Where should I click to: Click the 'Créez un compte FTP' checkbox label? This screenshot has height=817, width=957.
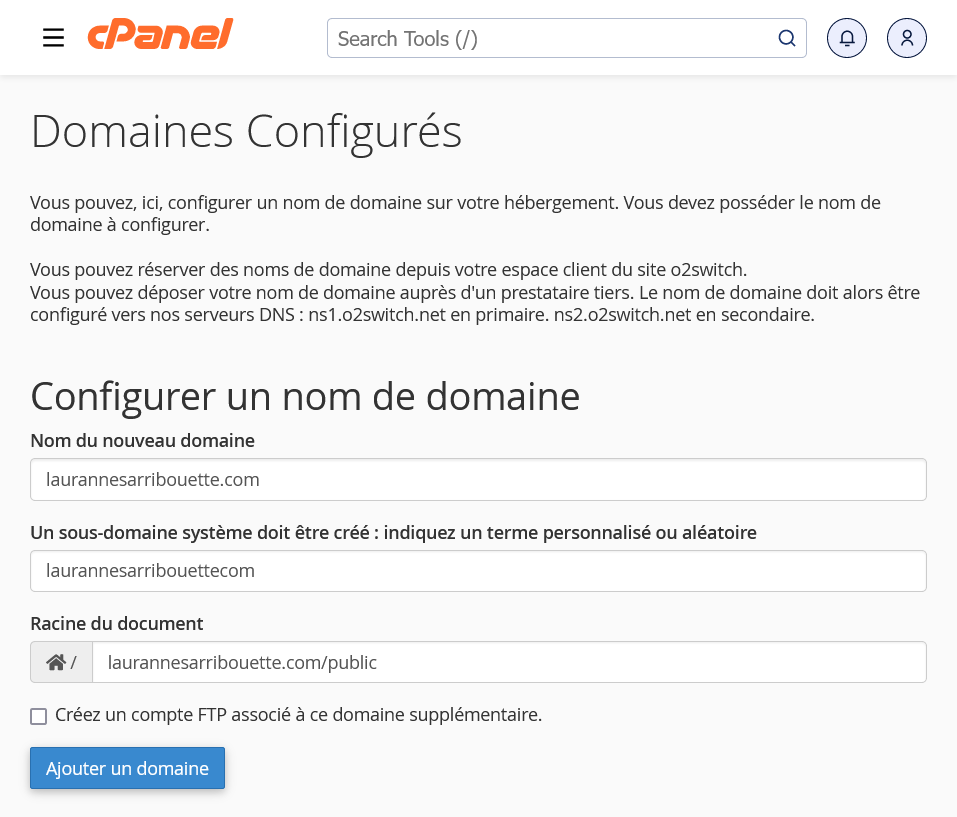(298, 715)
